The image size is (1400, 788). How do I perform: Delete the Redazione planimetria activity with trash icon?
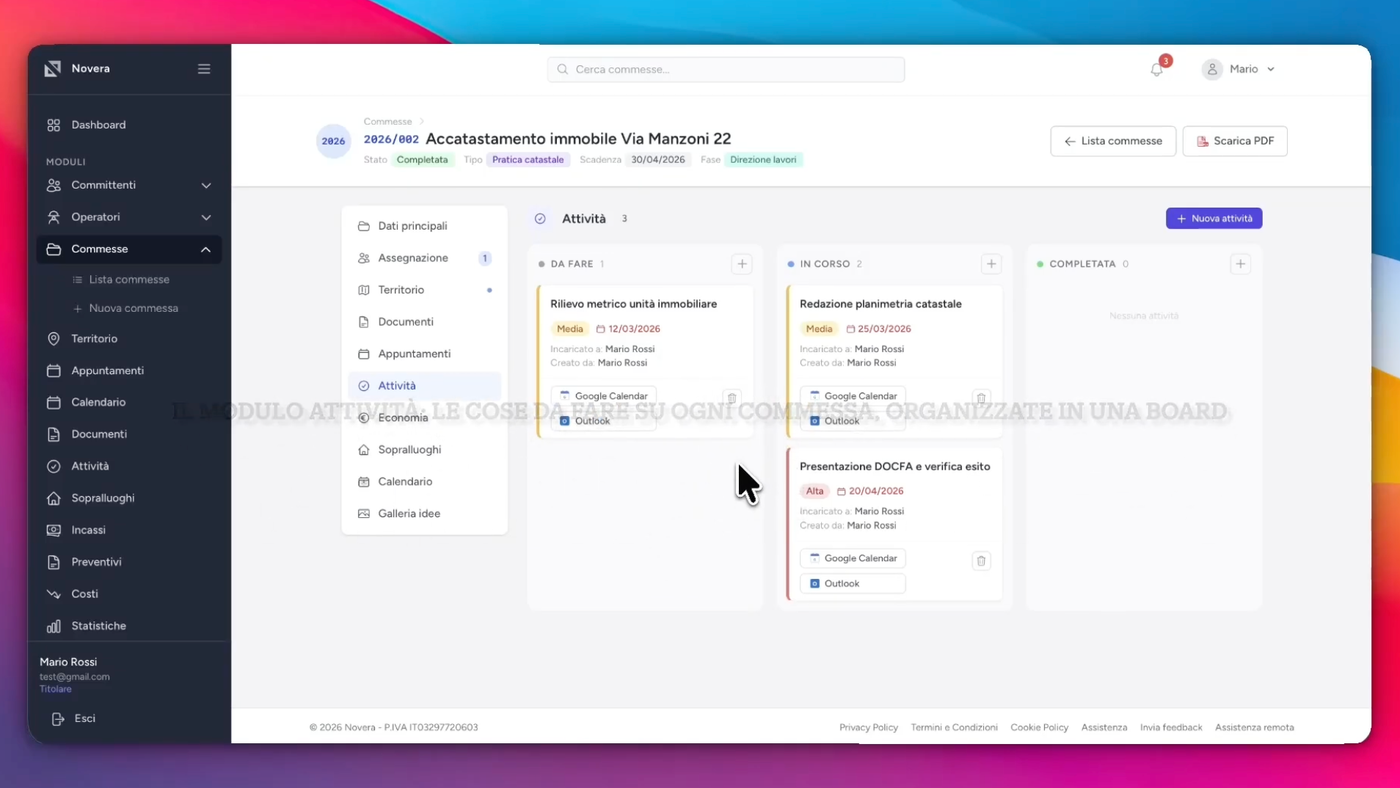click(981, 398)
